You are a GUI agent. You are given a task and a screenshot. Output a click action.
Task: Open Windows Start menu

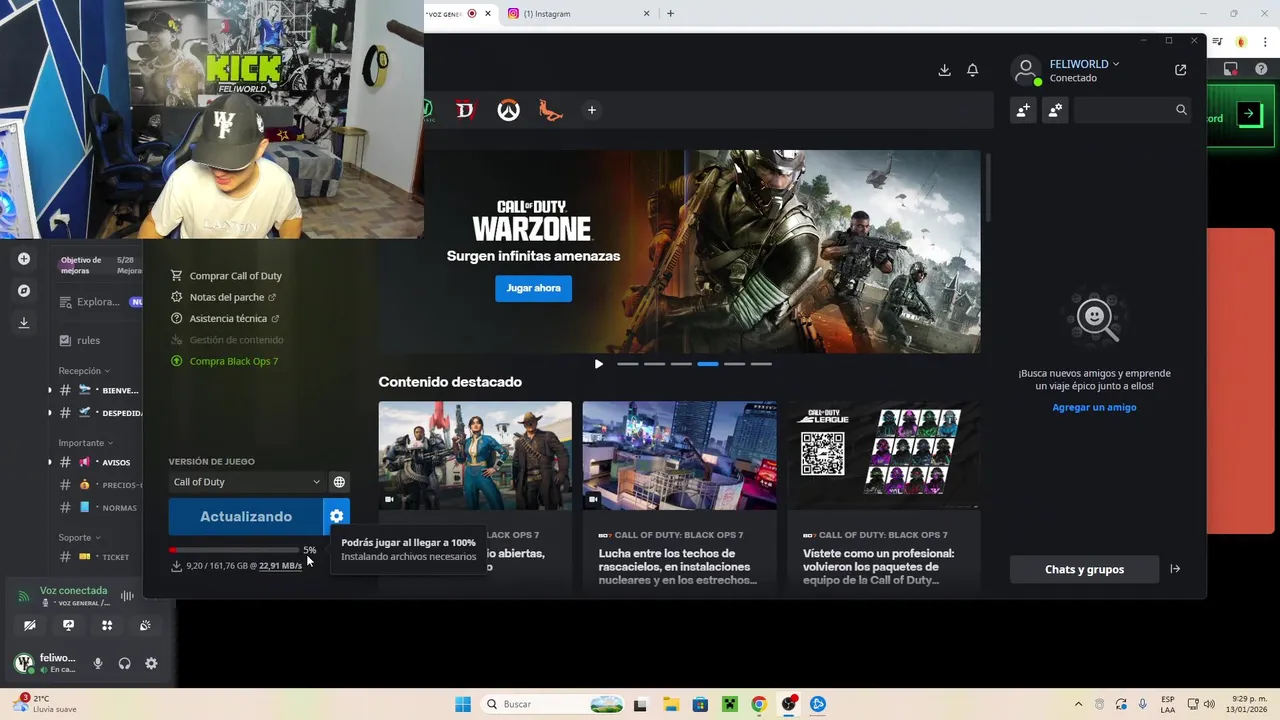pos(463,704)
